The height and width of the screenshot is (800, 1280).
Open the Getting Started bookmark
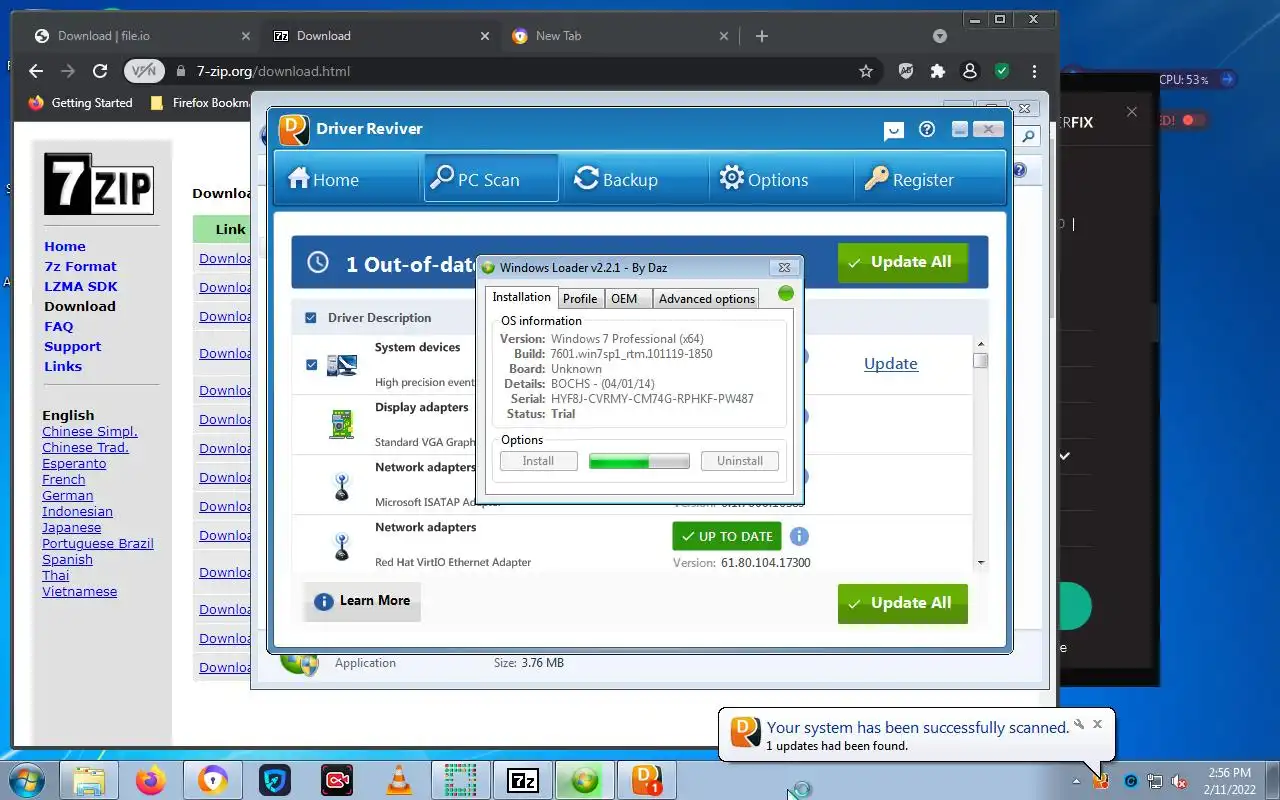point(80,102)
